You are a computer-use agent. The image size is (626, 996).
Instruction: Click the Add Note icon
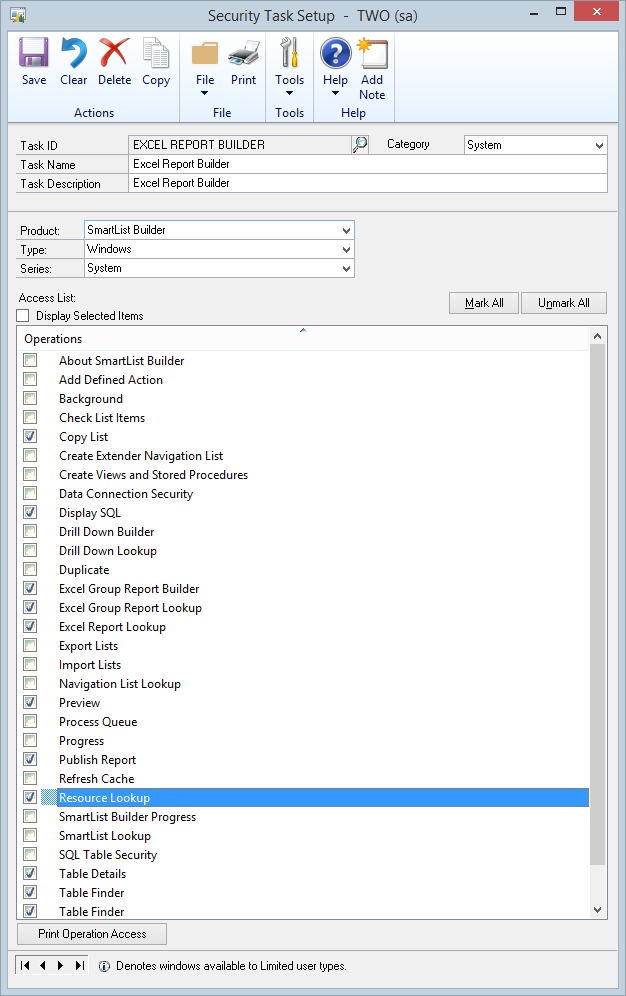coord(372,53)
